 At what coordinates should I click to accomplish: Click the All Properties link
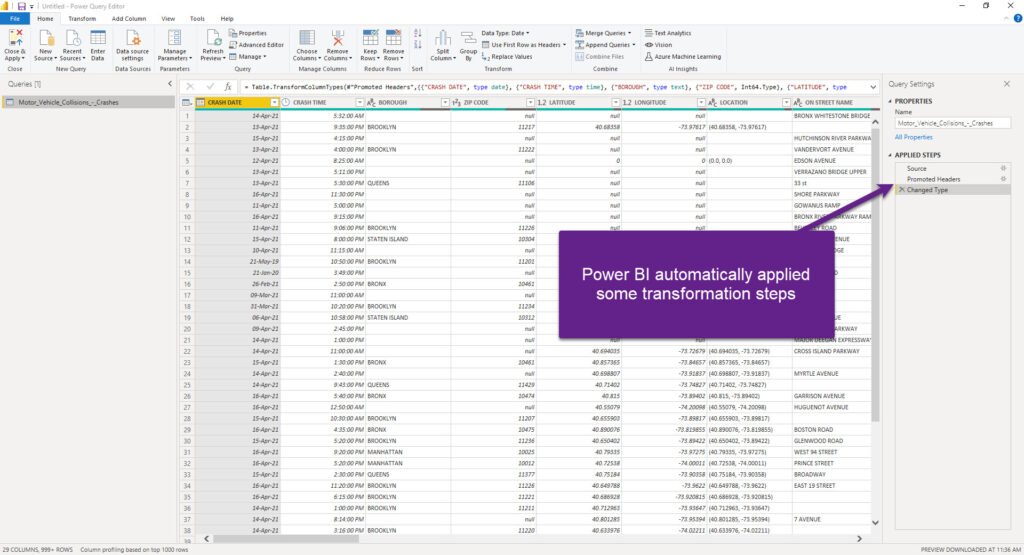click(x=914, y=137)
